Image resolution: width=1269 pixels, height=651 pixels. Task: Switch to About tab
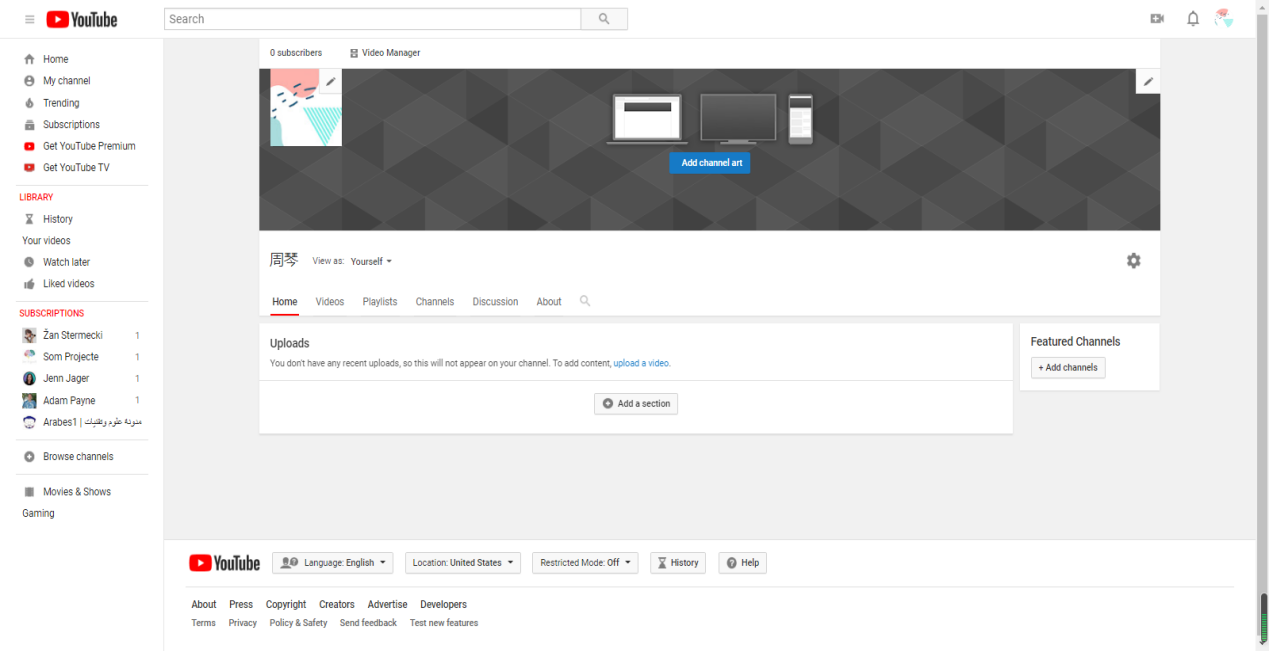[549, 302]
